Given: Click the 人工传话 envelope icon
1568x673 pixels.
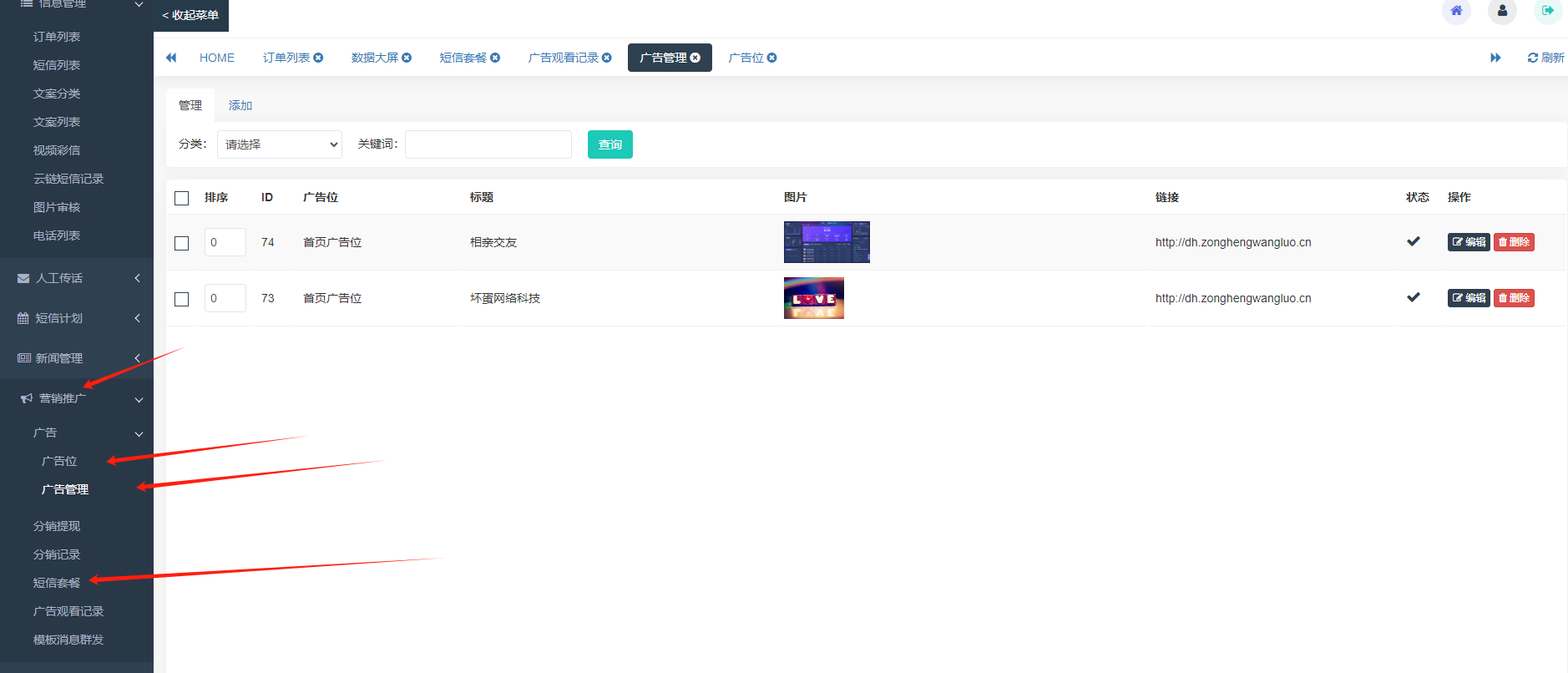Looking at the screenshot, I should click(x=23, y=278).
